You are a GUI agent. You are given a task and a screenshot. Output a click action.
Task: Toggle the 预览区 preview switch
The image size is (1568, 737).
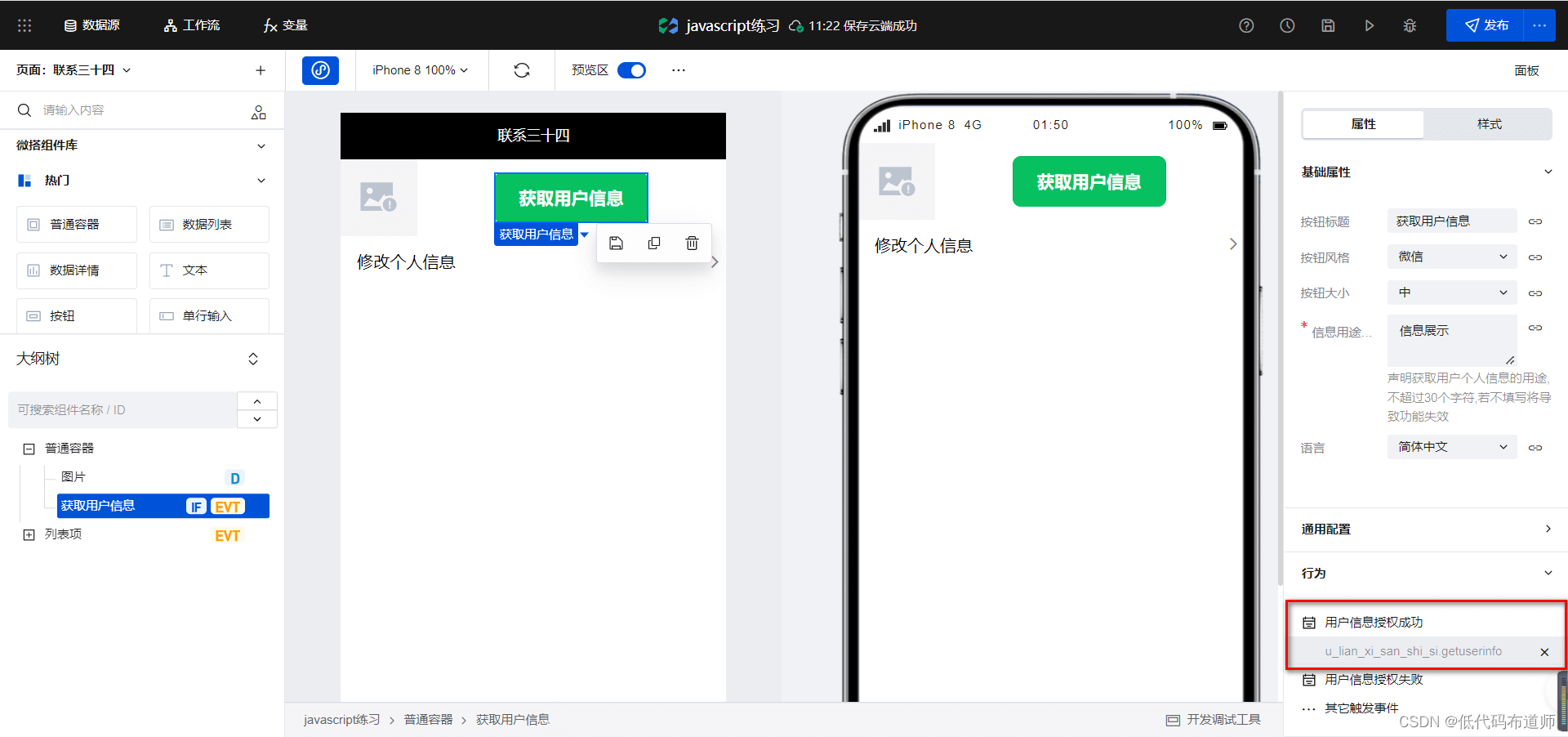(x=631, y=70)
